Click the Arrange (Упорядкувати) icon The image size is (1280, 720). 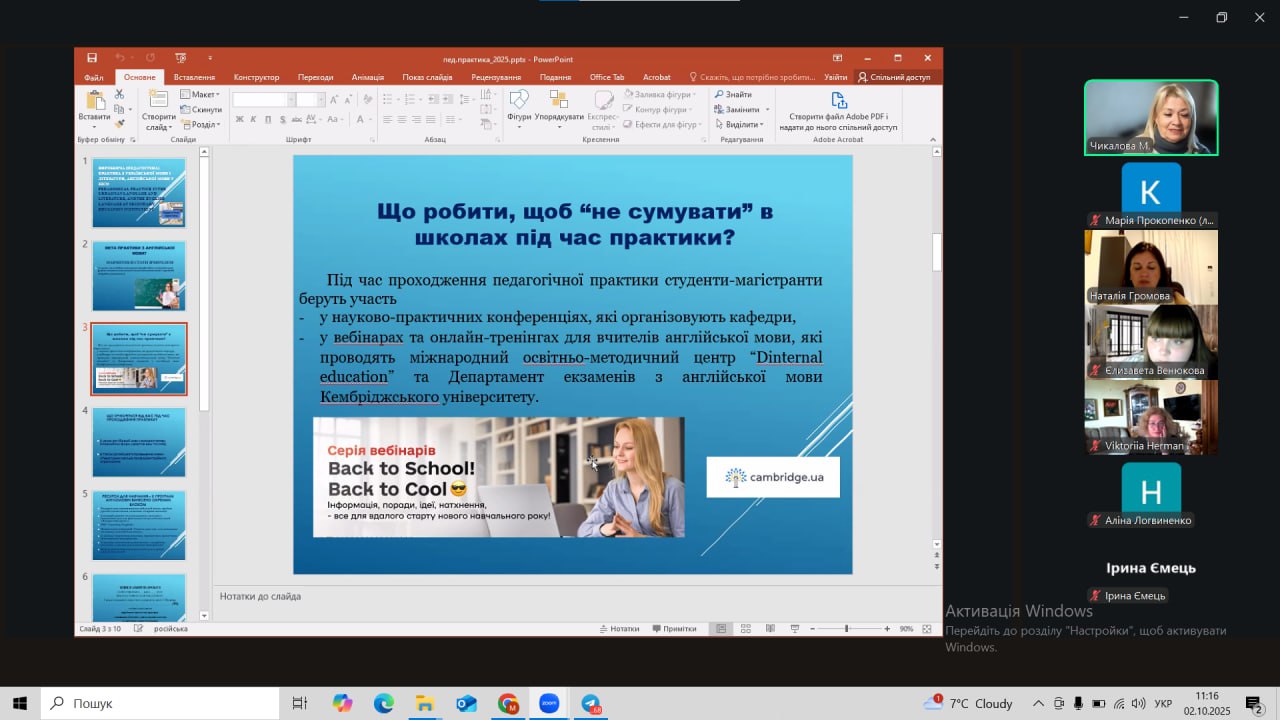pos(558,101)
